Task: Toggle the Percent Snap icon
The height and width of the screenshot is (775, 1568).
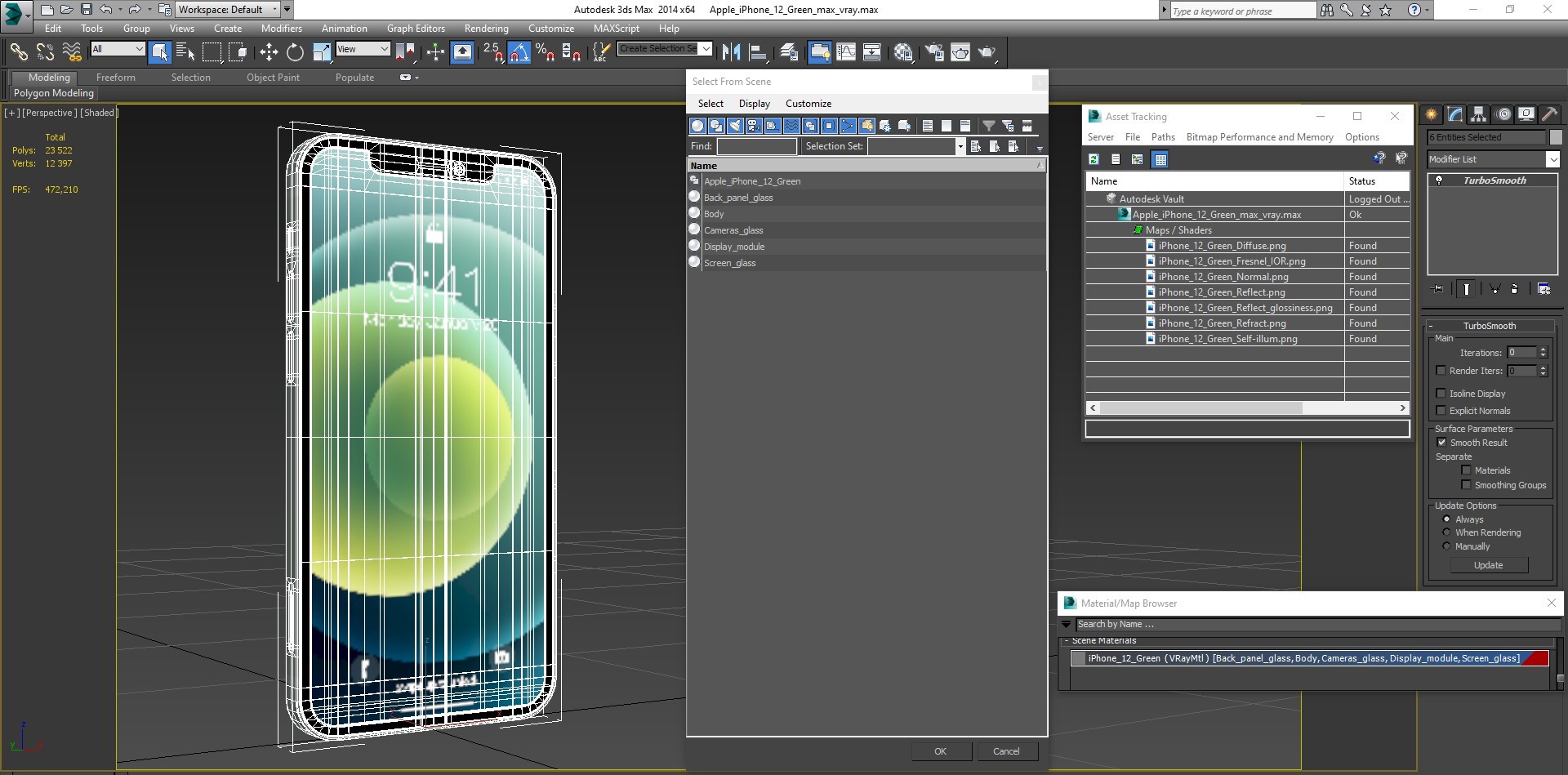Action: 546,52
